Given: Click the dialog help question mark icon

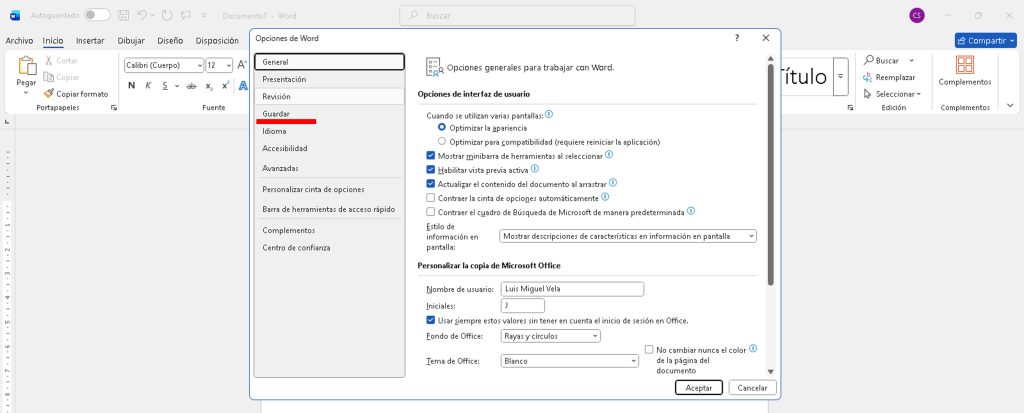Looking at the screenshot, I should tap(737, 37).
